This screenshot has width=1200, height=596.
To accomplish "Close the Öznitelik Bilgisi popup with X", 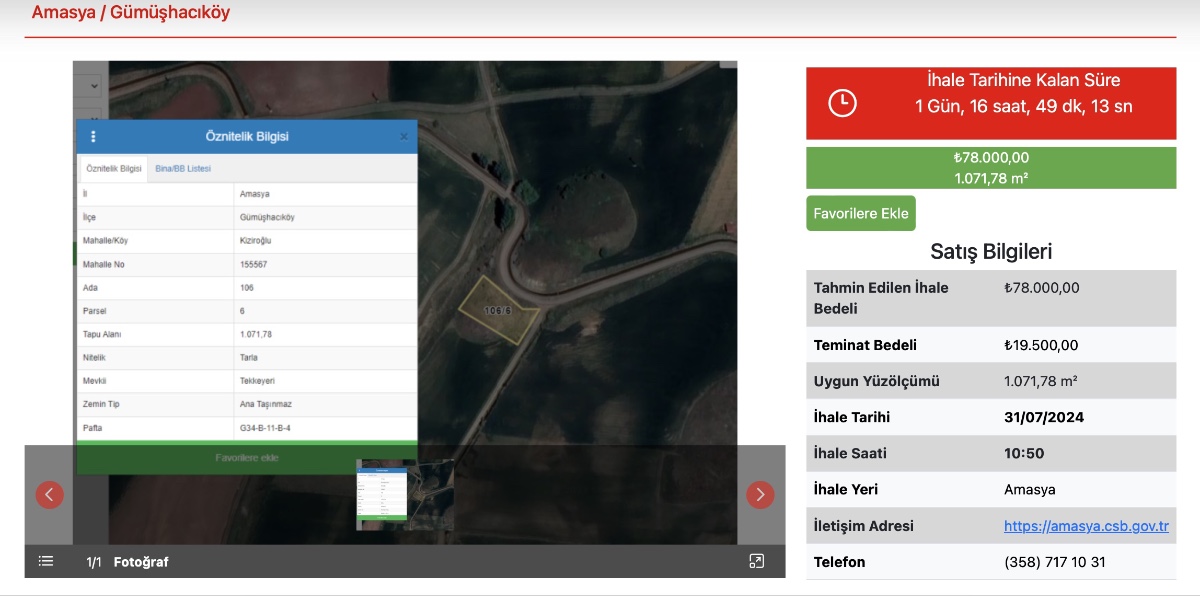I will 404,137.
